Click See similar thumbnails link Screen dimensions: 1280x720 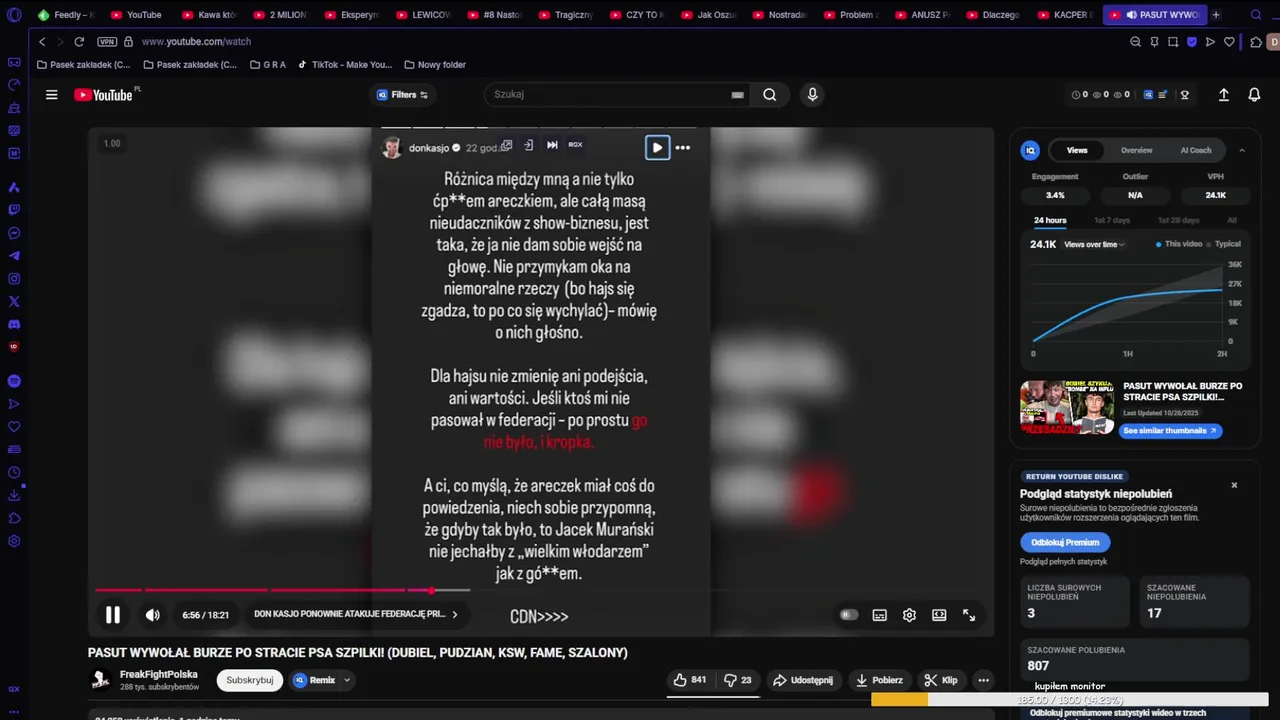point(1170,431)
